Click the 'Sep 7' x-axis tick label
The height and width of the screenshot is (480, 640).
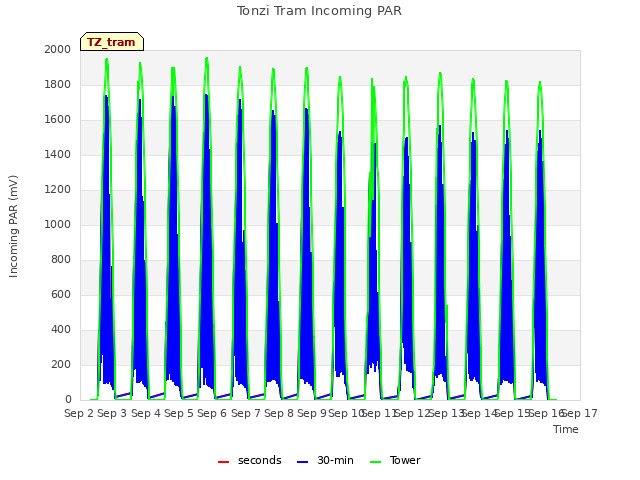tap(246, 413)
